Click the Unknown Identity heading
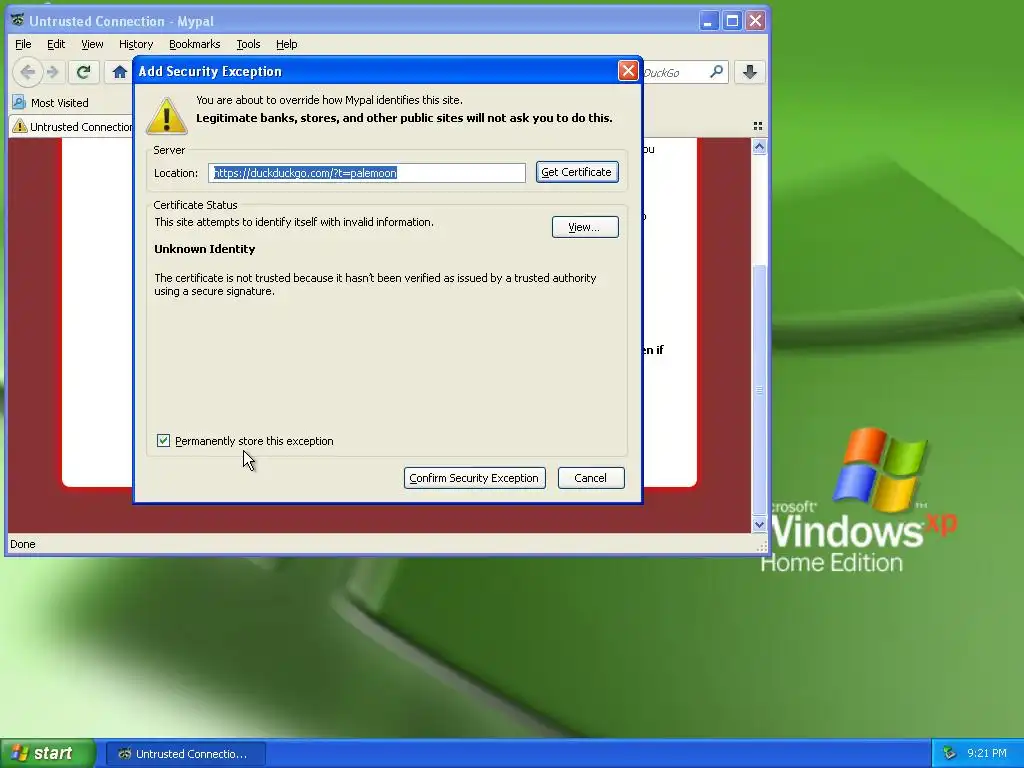The width and height of the screenshot is (1024, 768). [204, 249]
